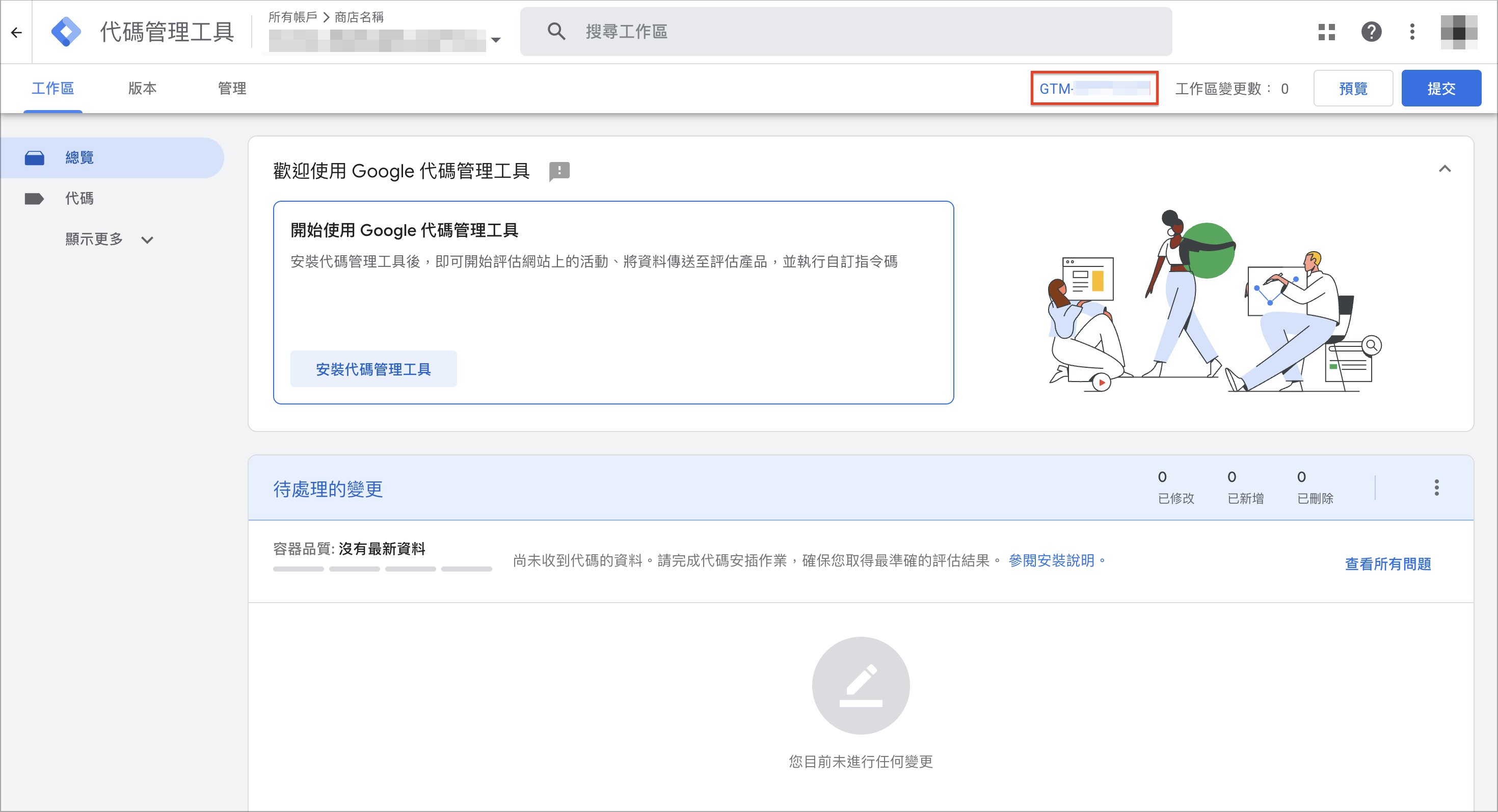Click the 預覽 button
The height and width of the screenshot is (812, 1498).
[x=1353, y=88]
